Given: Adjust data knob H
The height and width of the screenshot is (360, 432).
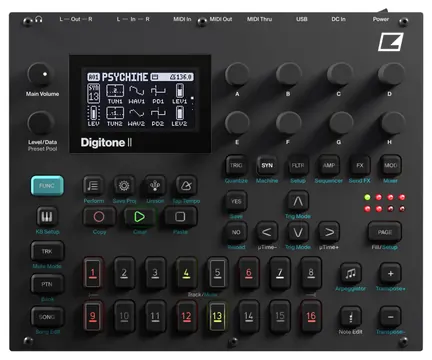Looking at the screenshot, I should [391, 123].
